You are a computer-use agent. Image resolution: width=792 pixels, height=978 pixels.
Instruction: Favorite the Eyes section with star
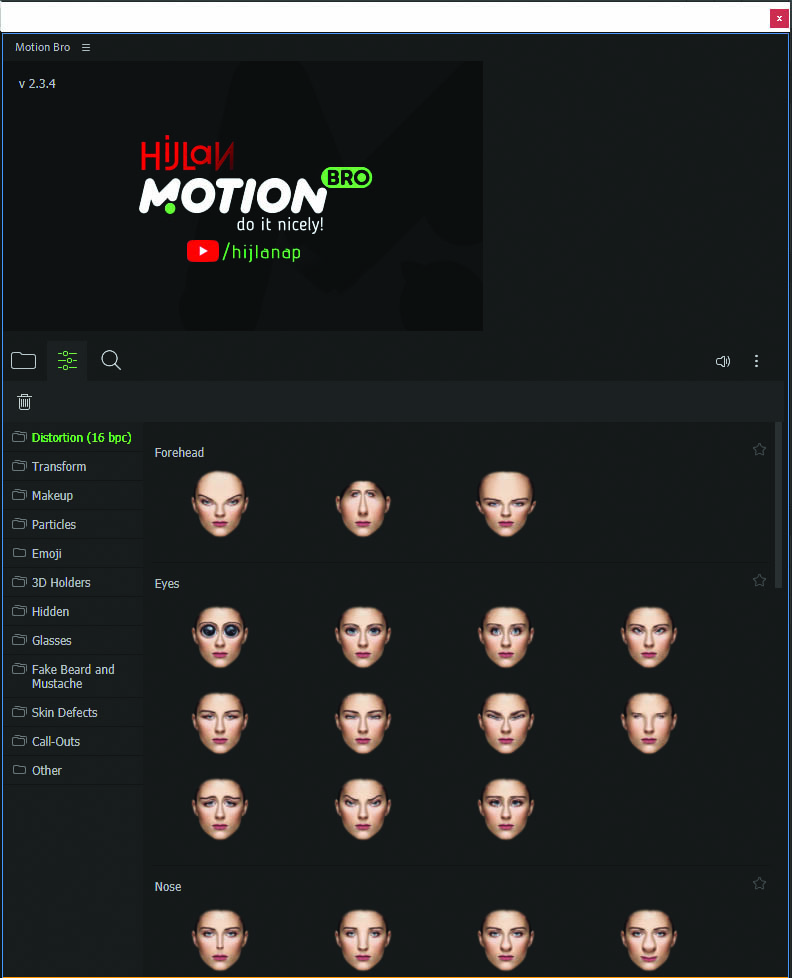click(759, 581)
